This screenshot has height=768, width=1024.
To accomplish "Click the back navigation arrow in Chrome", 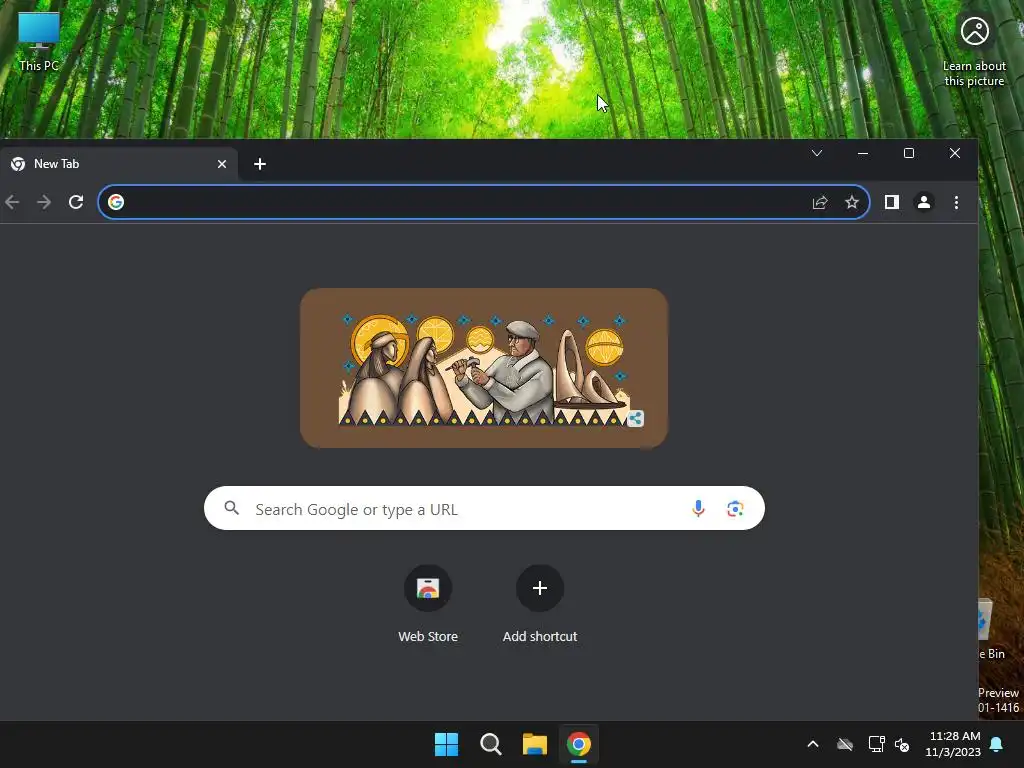I will tap(12, 202).
